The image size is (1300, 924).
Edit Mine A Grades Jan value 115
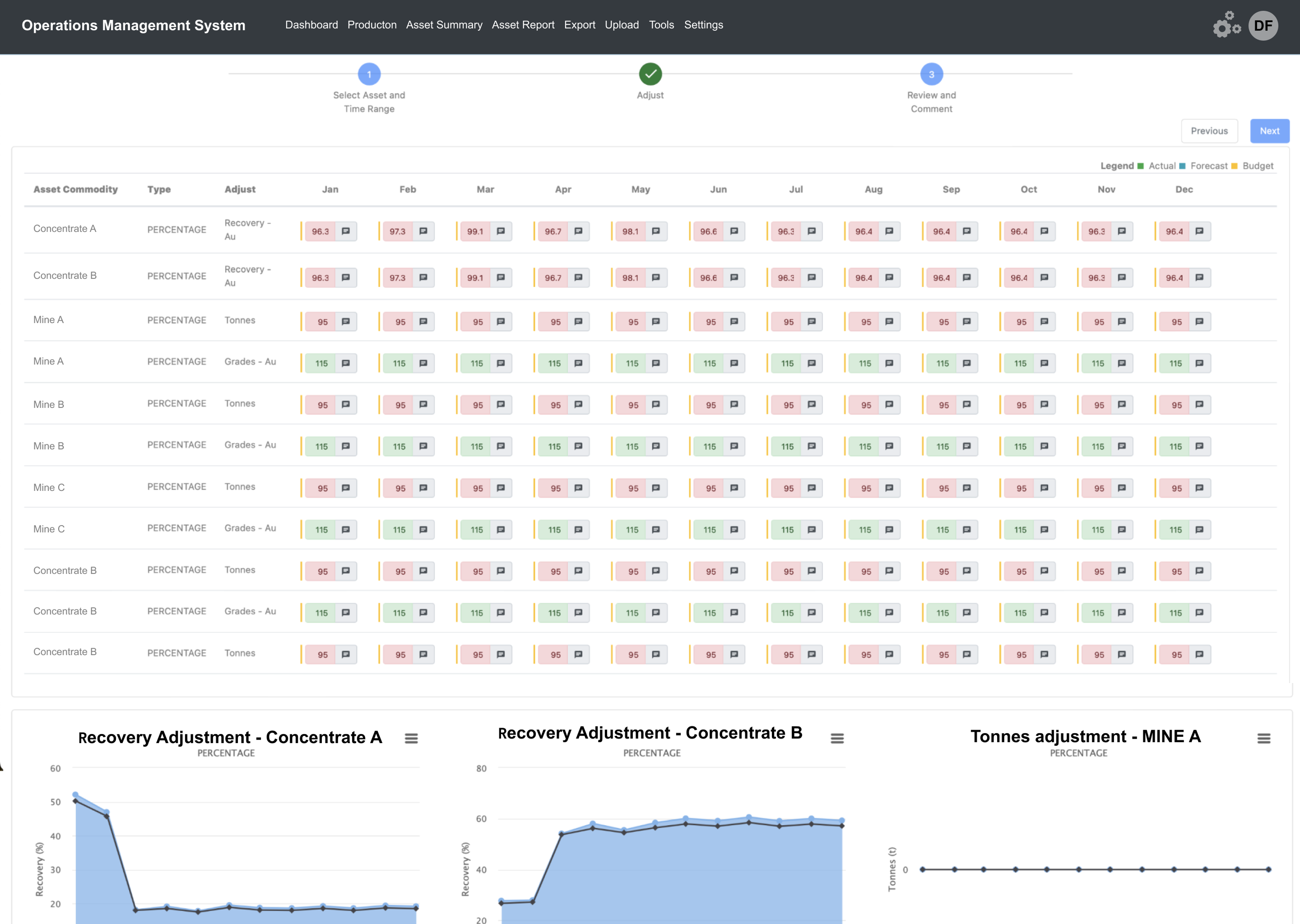pos(321,363)
